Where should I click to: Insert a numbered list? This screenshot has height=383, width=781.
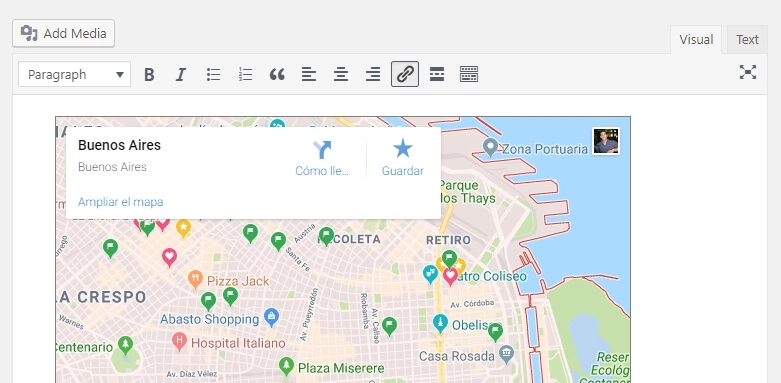pyautogui.click(x=245, y=75)
